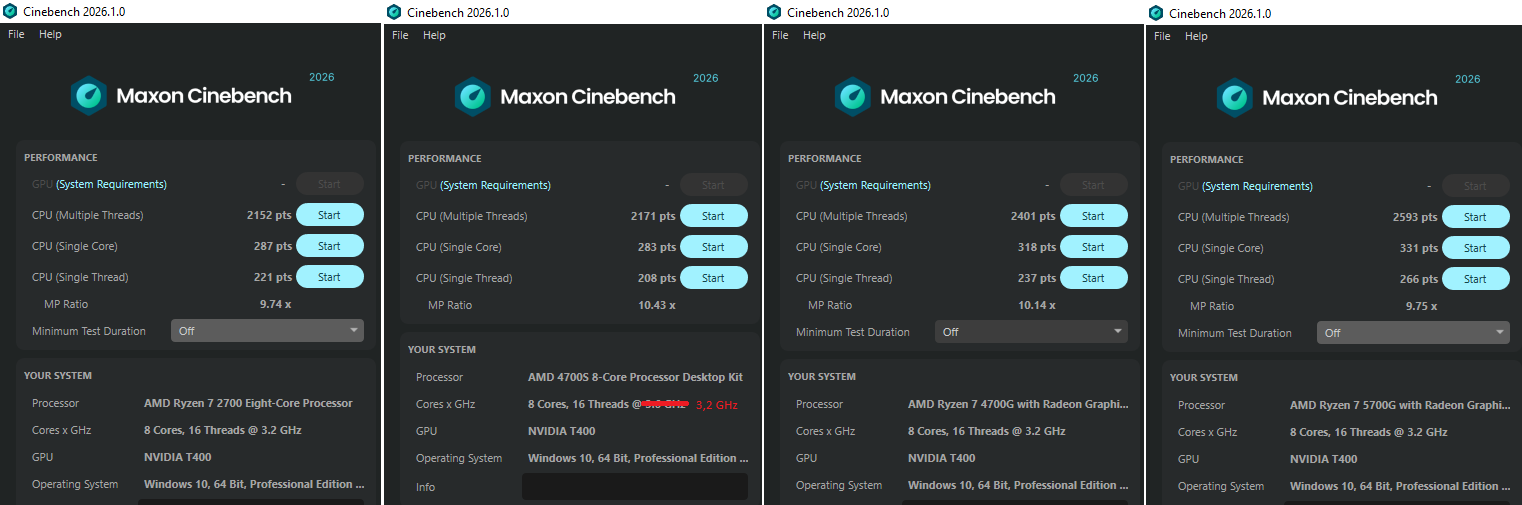
Task: Open the Help menu in the Ryzen 7 5700G window
Action: click(1196, 36)
